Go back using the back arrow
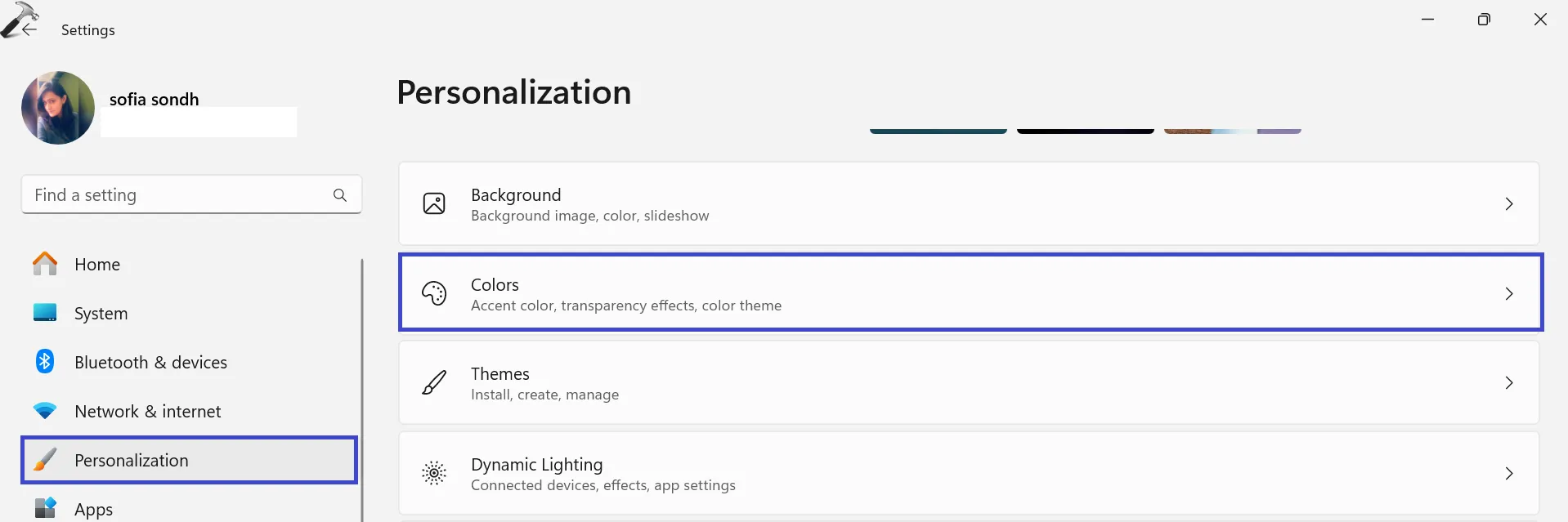Viewport: 1568px width, 522px height. tap(30, 30)
